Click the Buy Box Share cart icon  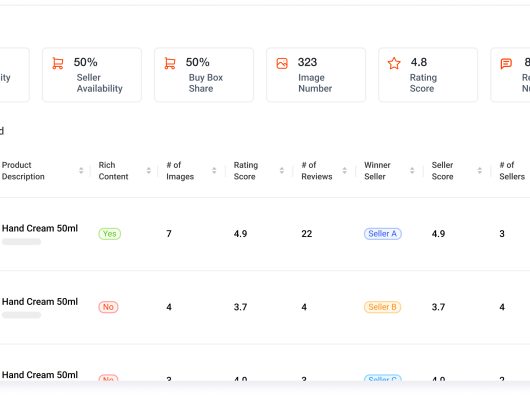coord(170,63)
